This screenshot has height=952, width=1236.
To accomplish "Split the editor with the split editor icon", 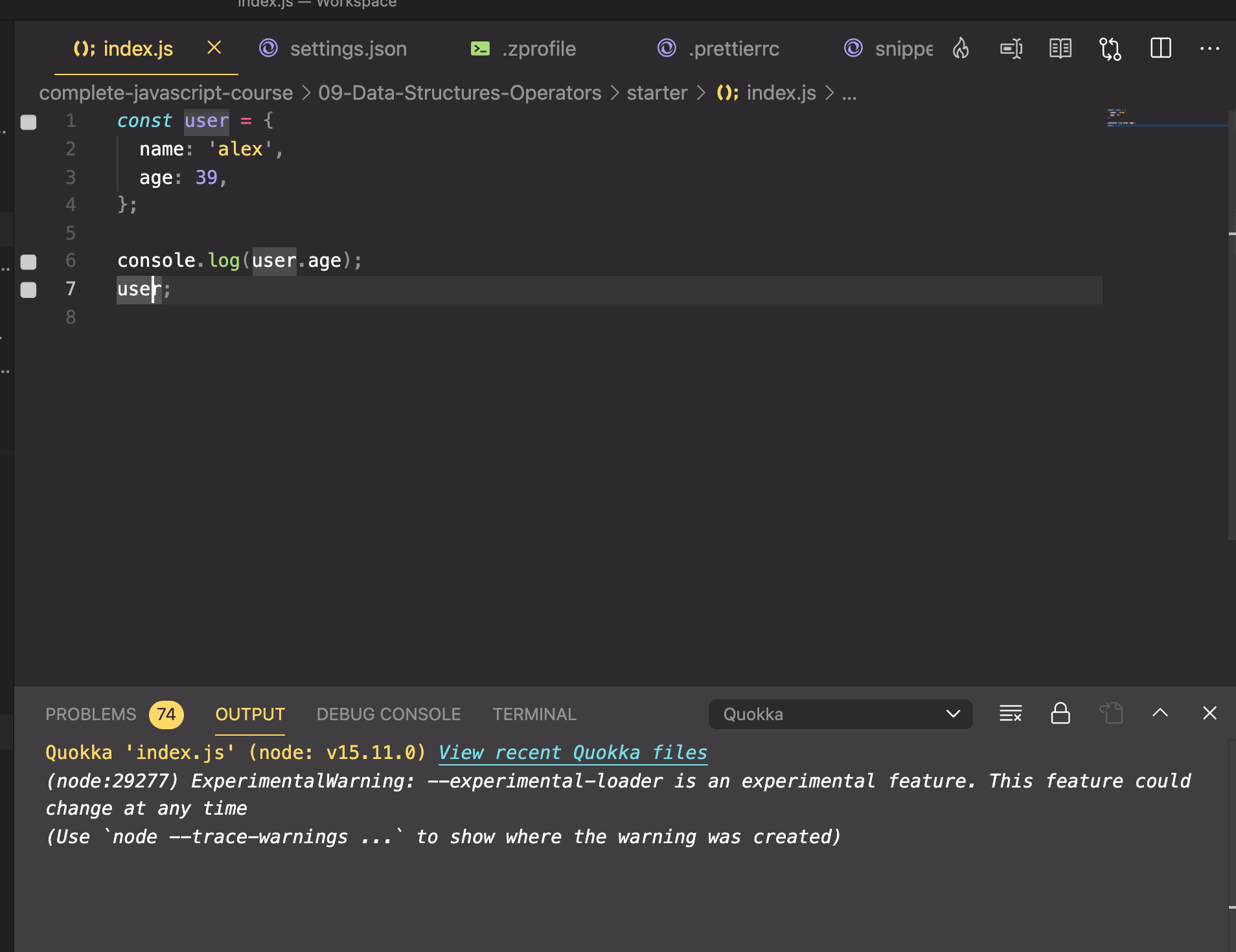I will 1161,48.
